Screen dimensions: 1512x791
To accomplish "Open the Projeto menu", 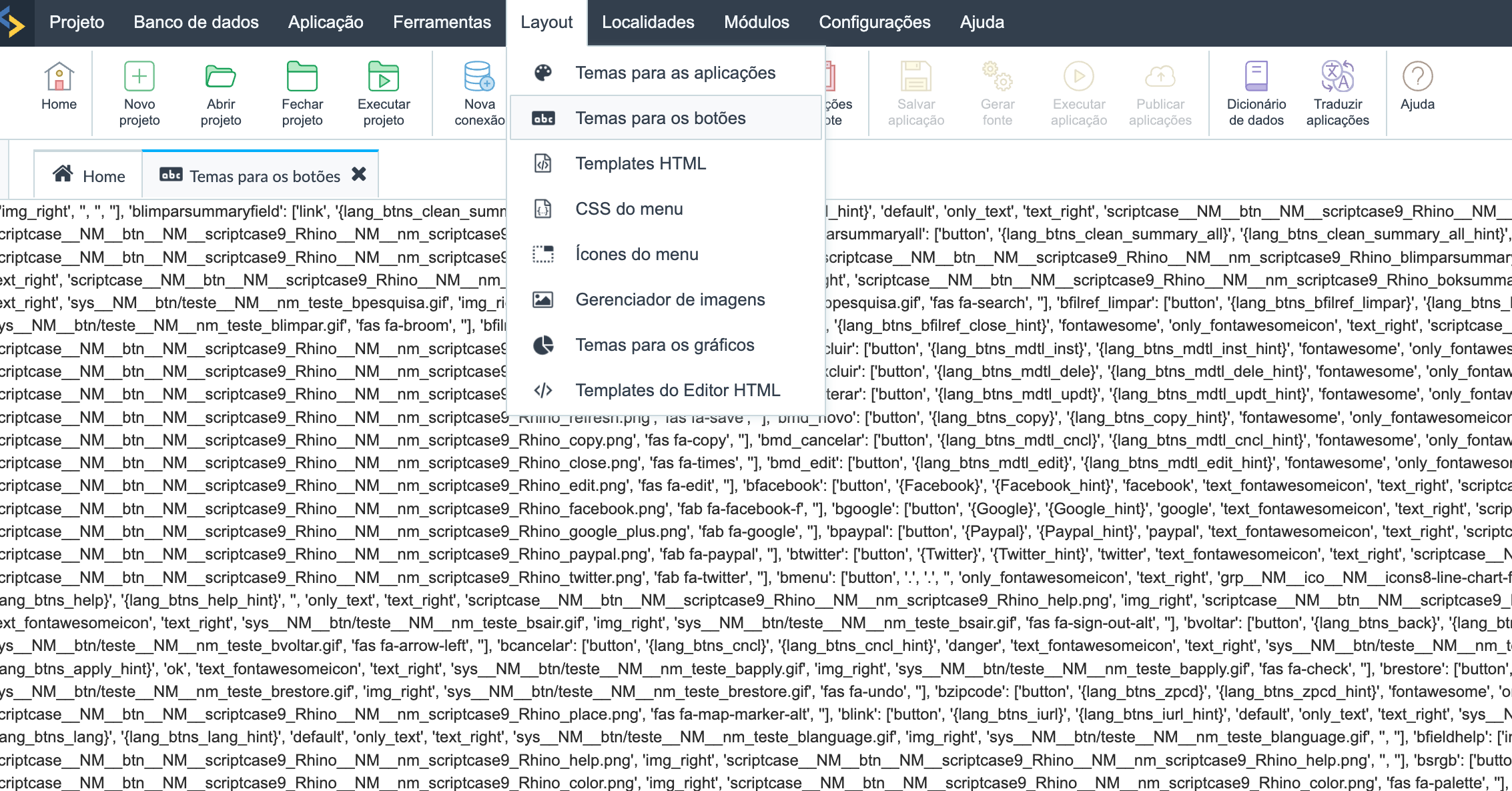I will tap(77, 22).
